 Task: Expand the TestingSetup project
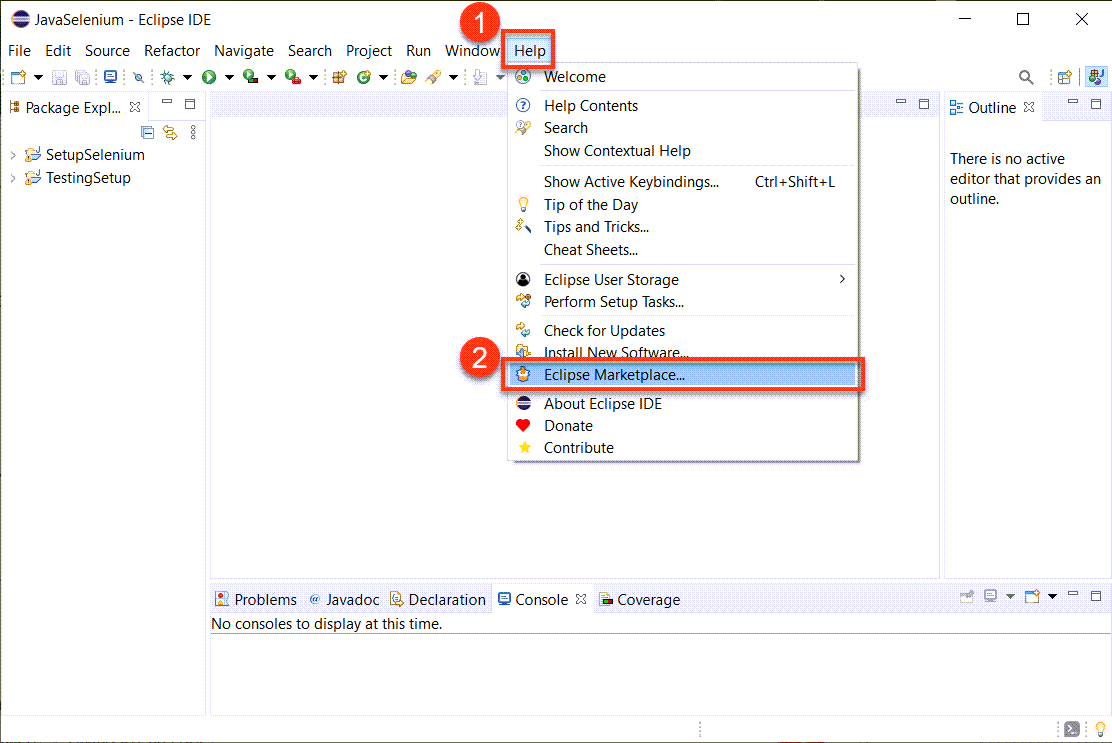[13, 178]
